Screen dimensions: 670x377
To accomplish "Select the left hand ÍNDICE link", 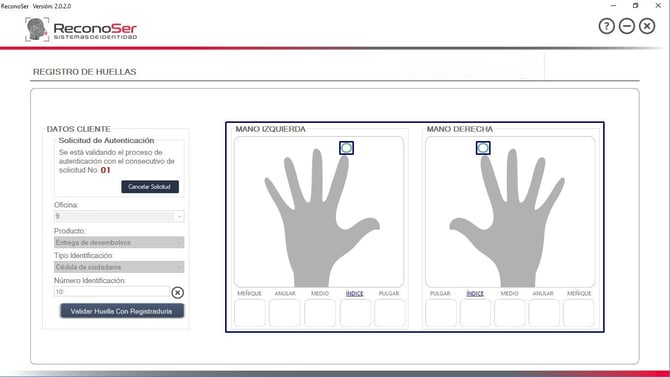I will click(355, 294).
